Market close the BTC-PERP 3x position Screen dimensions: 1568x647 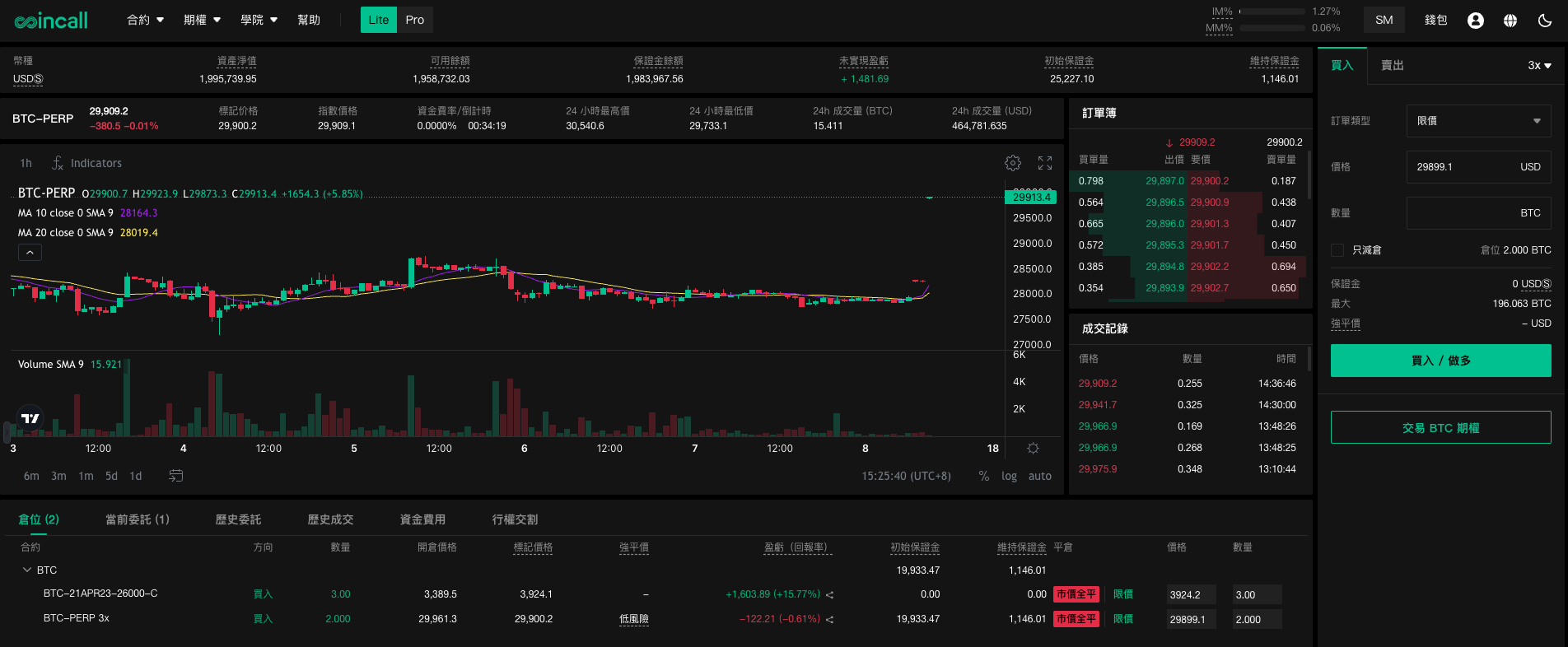pyautogui.click(x=1076, y=619)
